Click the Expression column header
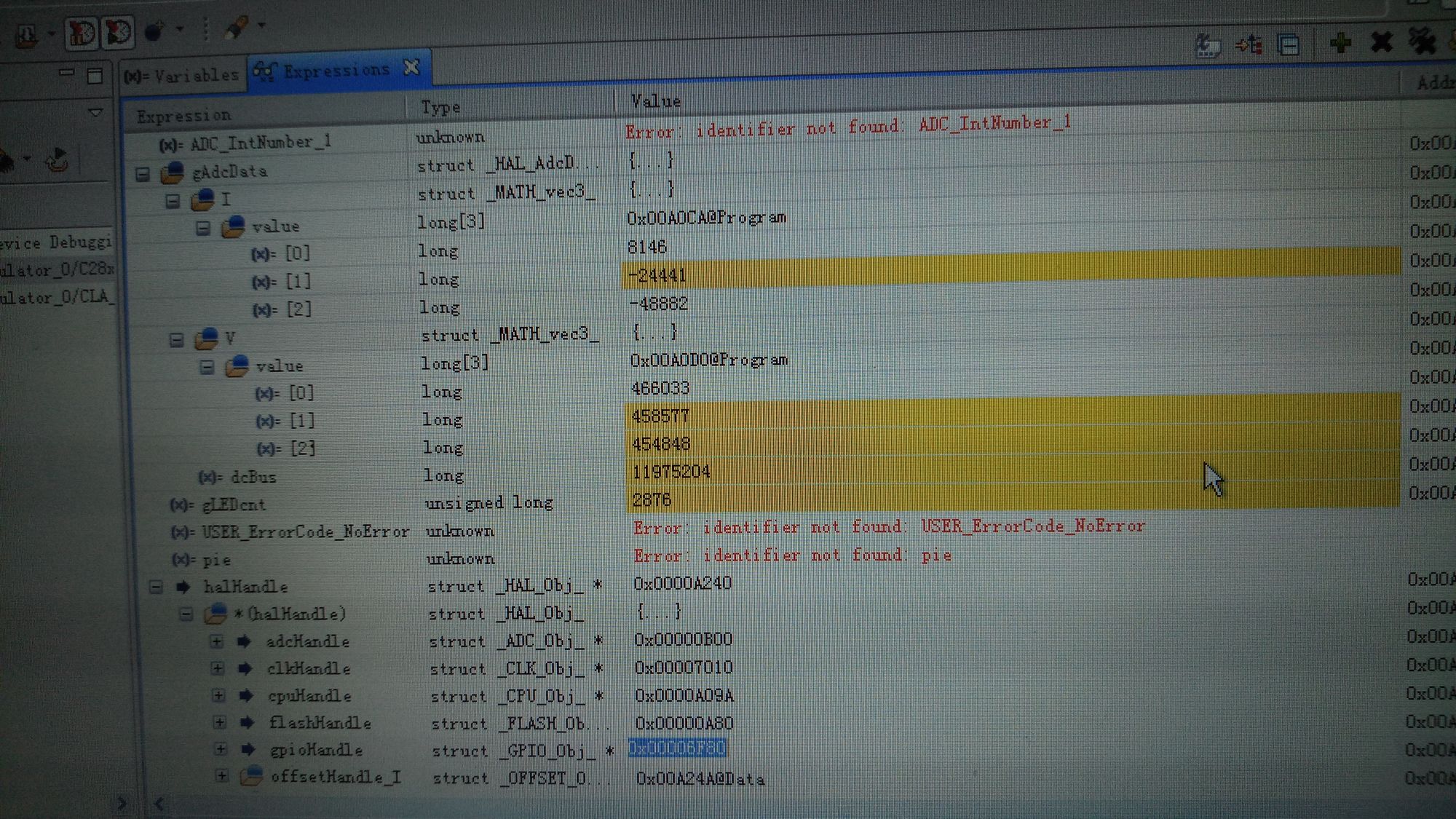The width and height of the screenshot is (1456, 819). (183, 116)
